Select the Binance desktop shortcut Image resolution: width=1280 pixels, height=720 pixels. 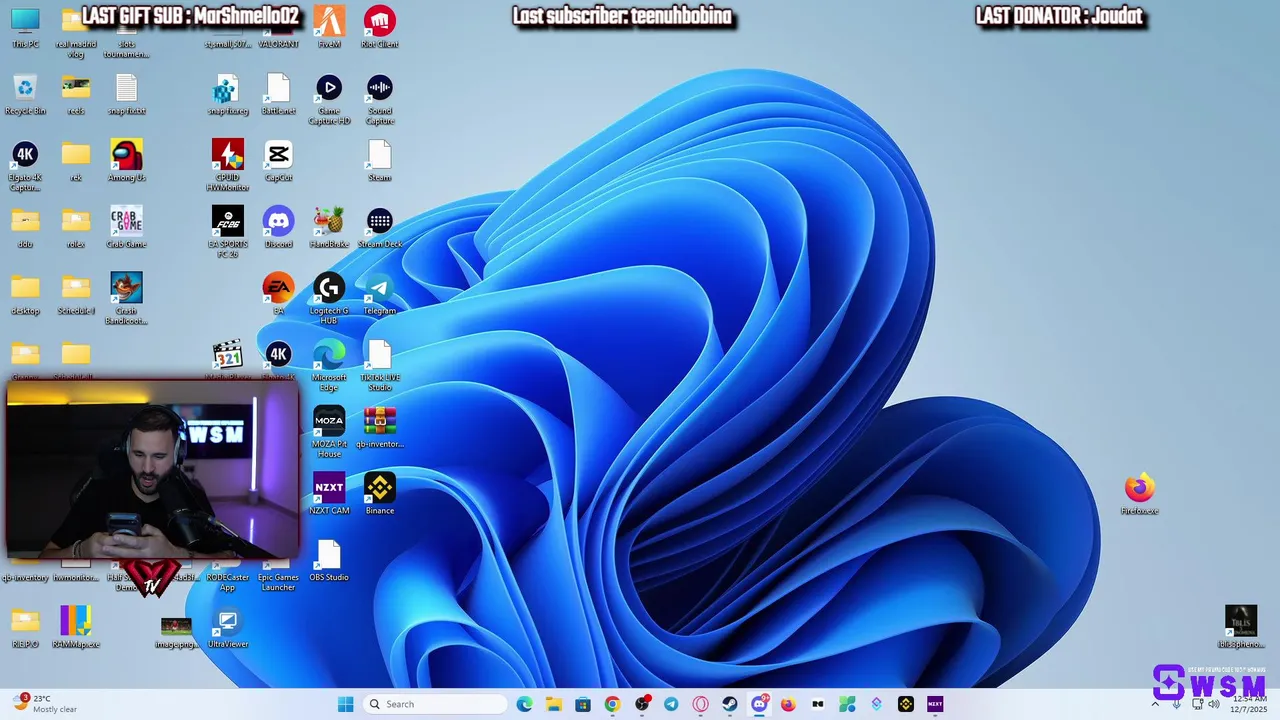pyautogui.click(x=380, y=494)
